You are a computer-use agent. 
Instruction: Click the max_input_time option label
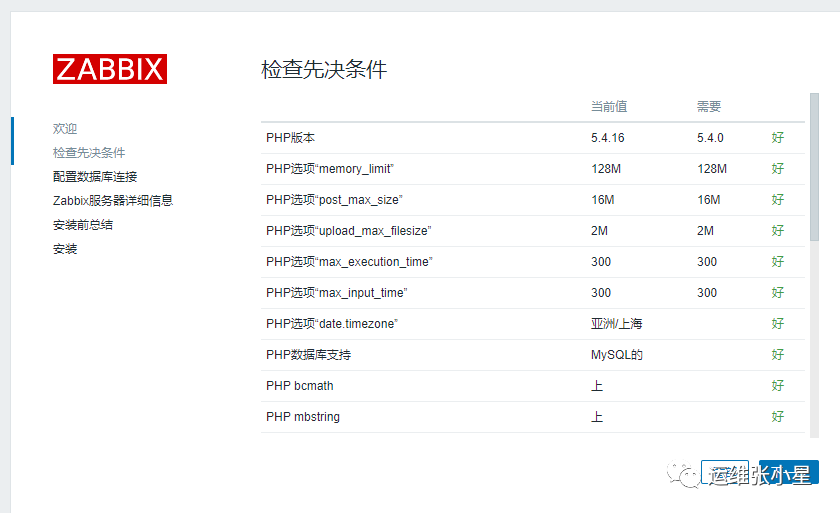[337, 293]
